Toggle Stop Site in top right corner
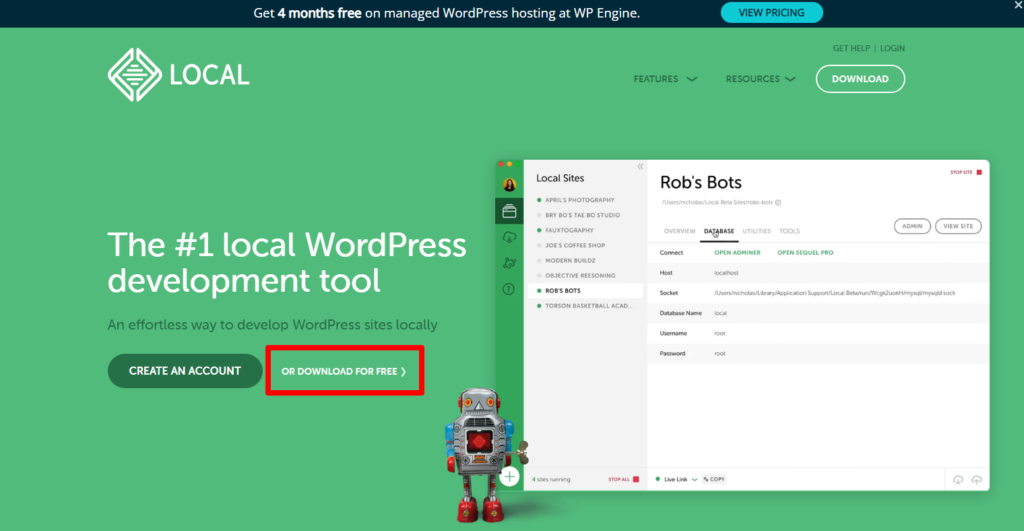The image size is (1024, 531). 965,172
